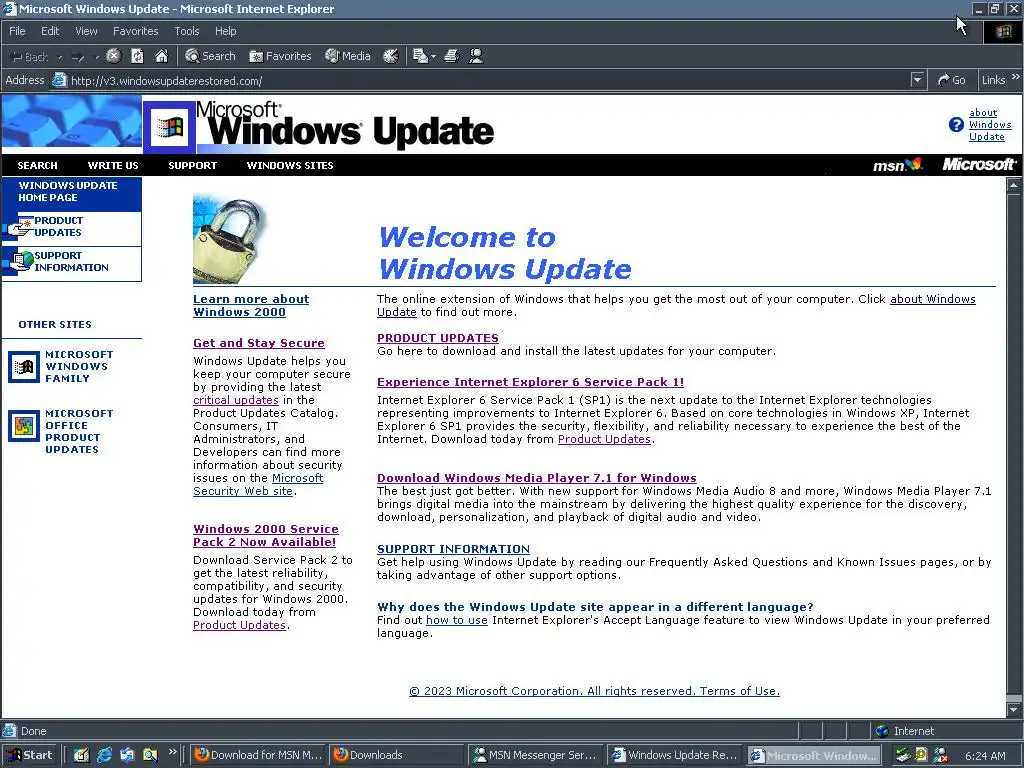Image resolution: width=1024 pixels, height=768 pixels.
Task: Click the page scrollbar up arrow
Action: coord(1014,185)
